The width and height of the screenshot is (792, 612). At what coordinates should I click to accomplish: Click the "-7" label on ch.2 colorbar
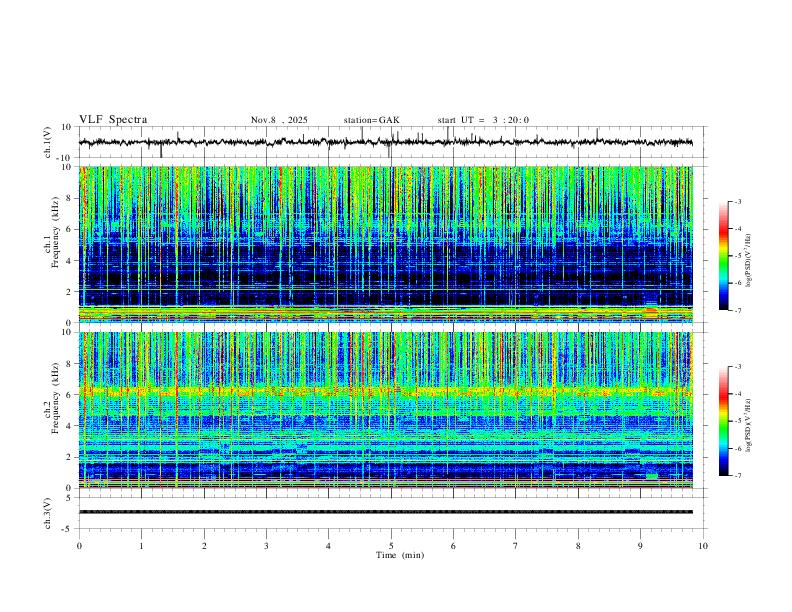(738, 476)
